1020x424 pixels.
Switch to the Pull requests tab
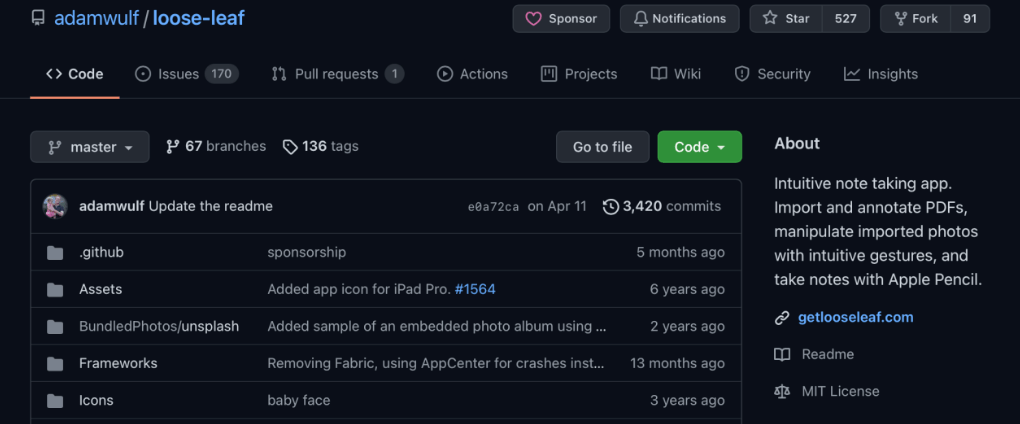click(x=337, y=74)
